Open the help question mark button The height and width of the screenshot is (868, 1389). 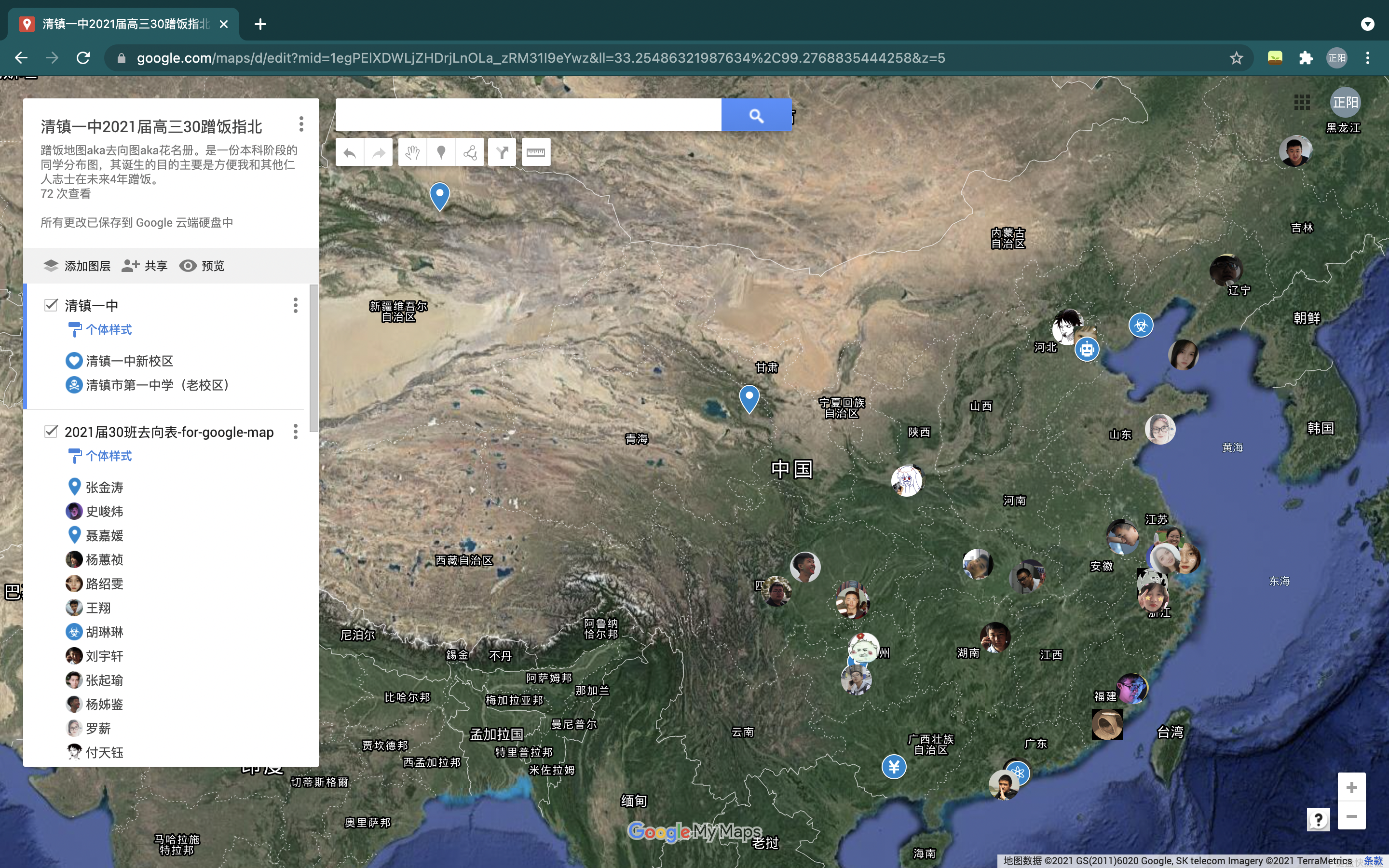pos(1319,819)
